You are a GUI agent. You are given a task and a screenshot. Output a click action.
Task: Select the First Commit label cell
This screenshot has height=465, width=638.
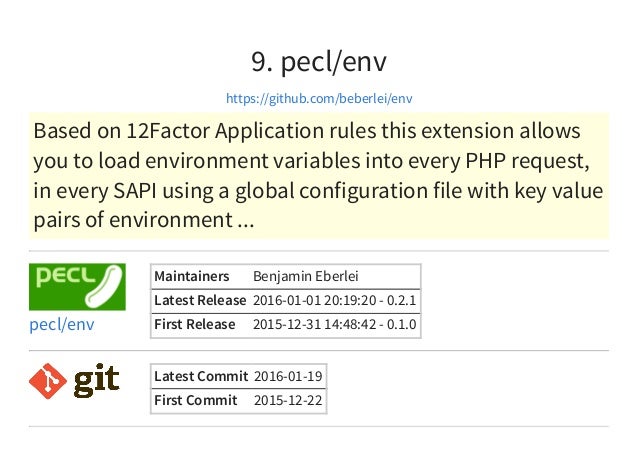point(201,400)
